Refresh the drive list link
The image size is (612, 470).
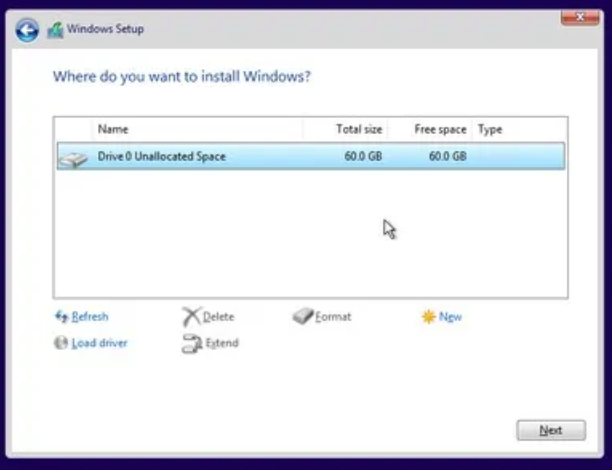90,317
